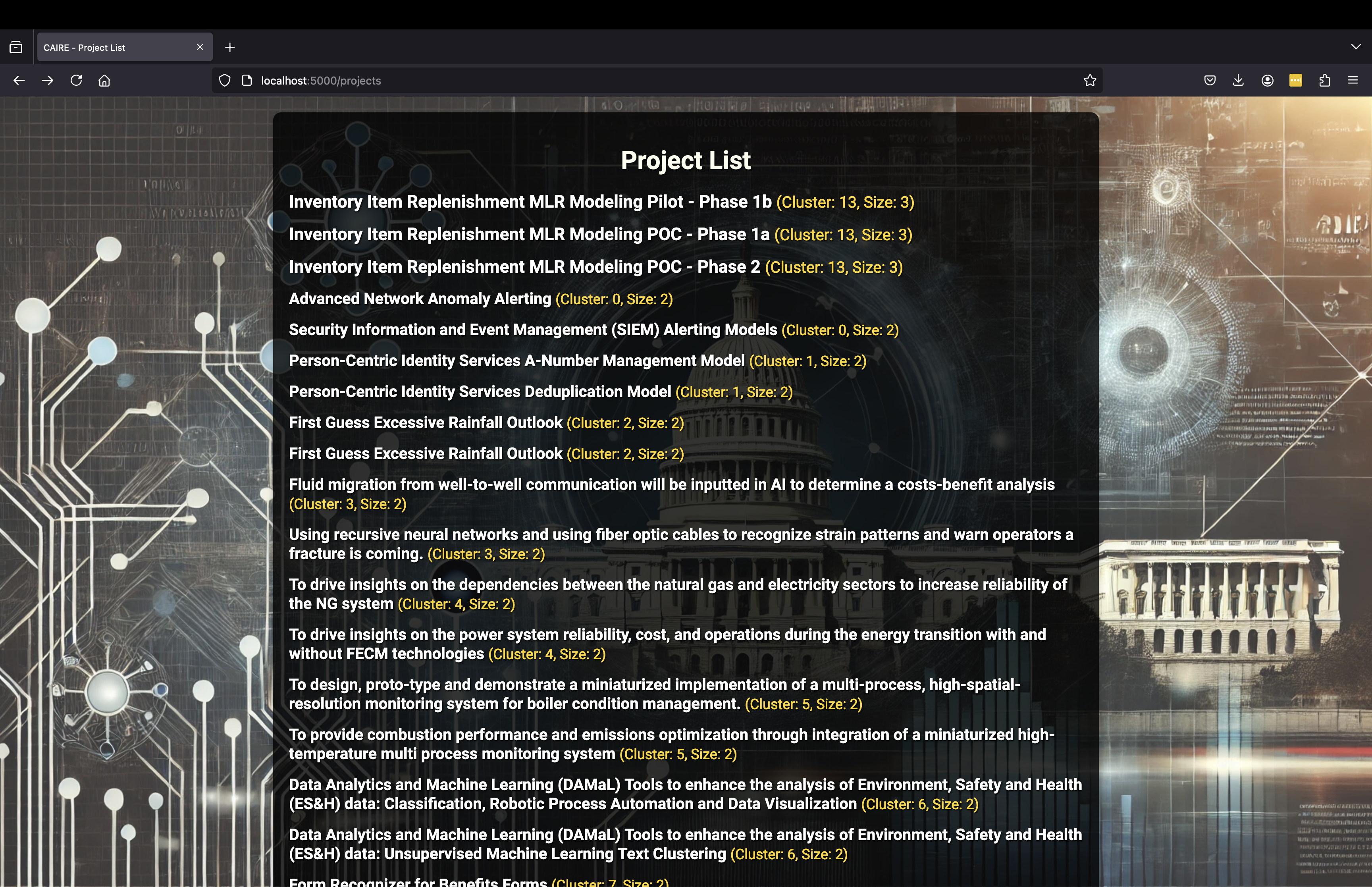The width and height of the screenshot is (1372, 887).
Task: Click the yellow extension toolbar icon
Action: click(x=1295, y=81)
